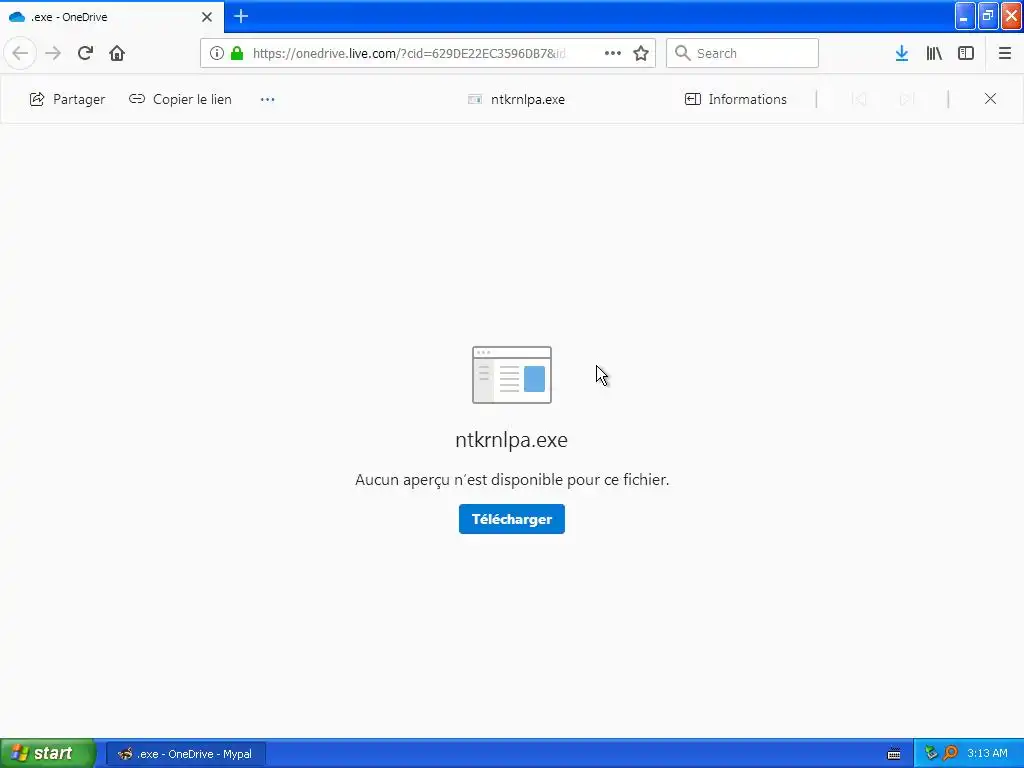Viewport: 1024px width, 768px height.
Task: Click the ntkrnlpa.exe file name heading
Action: pos(511,440)
